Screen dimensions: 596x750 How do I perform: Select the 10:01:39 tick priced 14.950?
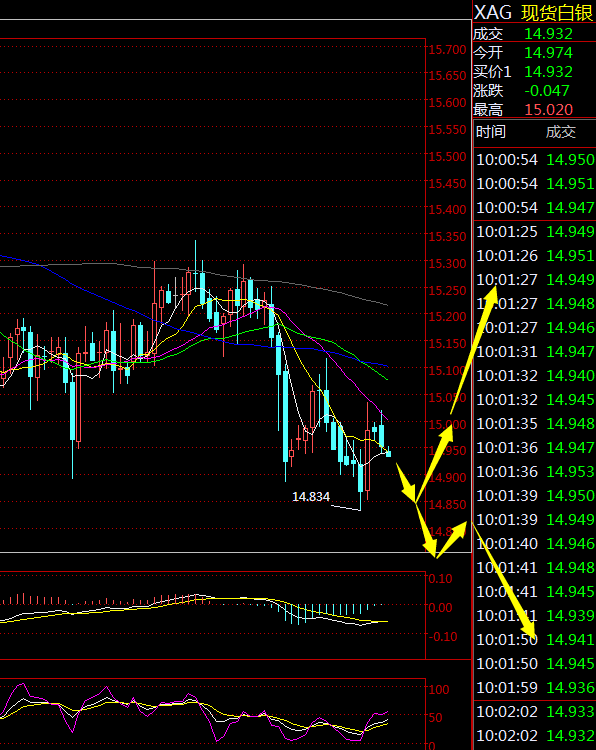[x=535, y=496]
